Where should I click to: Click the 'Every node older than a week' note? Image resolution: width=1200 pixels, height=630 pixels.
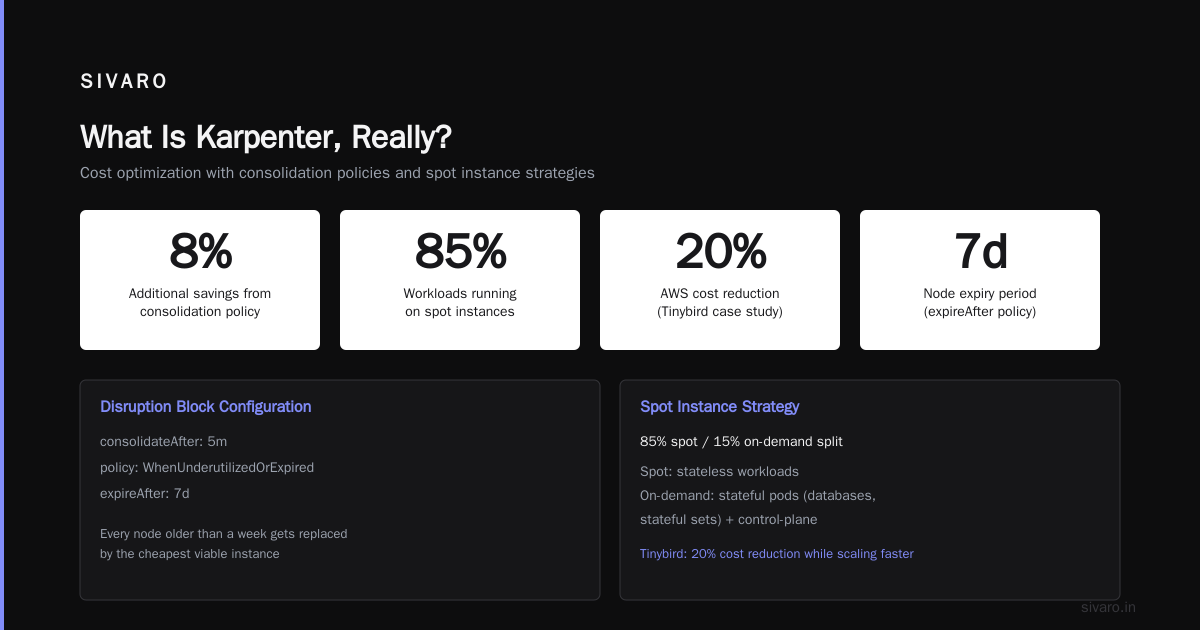pos(224,543)
